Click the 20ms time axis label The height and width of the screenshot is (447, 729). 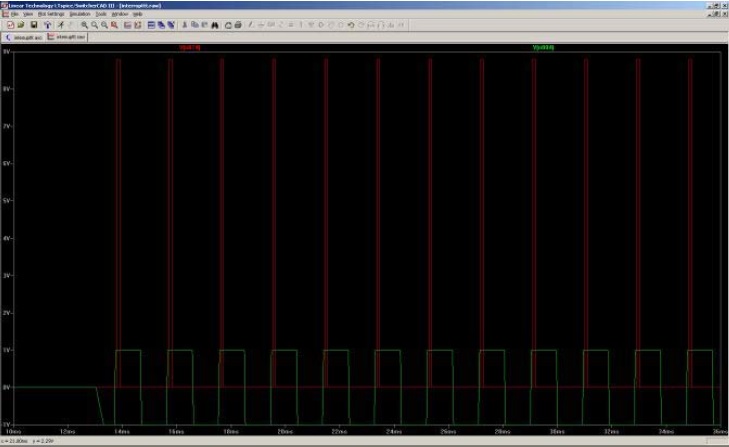[x=285, y=432]
